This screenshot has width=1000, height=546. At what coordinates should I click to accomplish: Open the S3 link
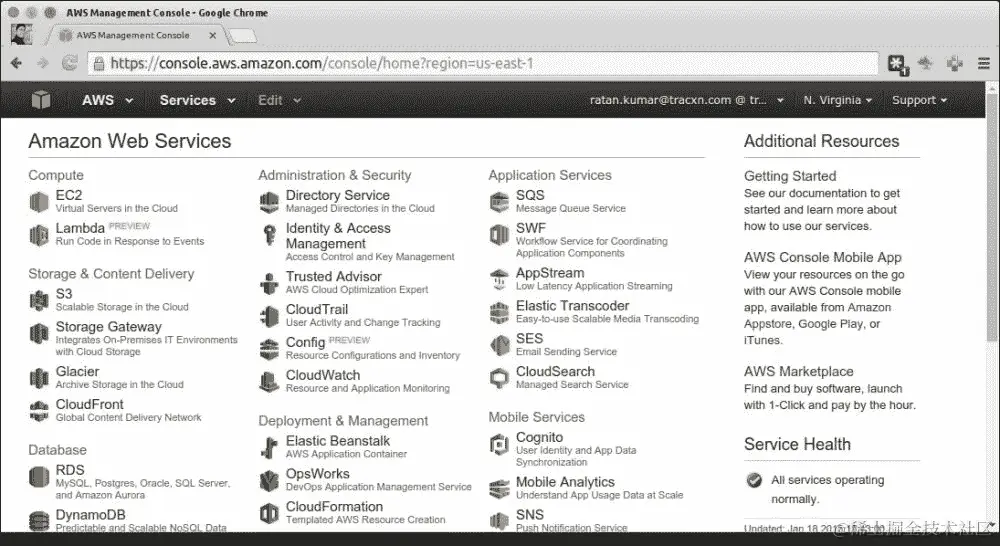(x=64, y=294)
